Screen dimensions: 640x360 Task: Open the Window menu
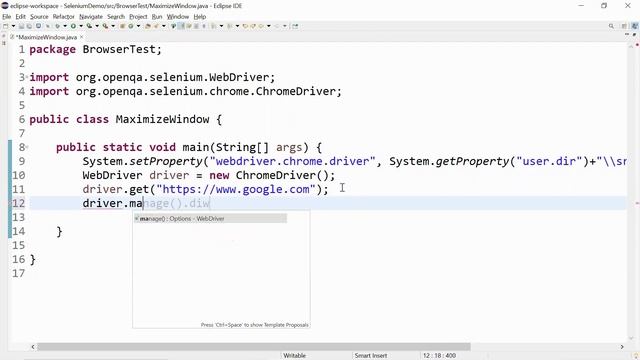[178, 17]
